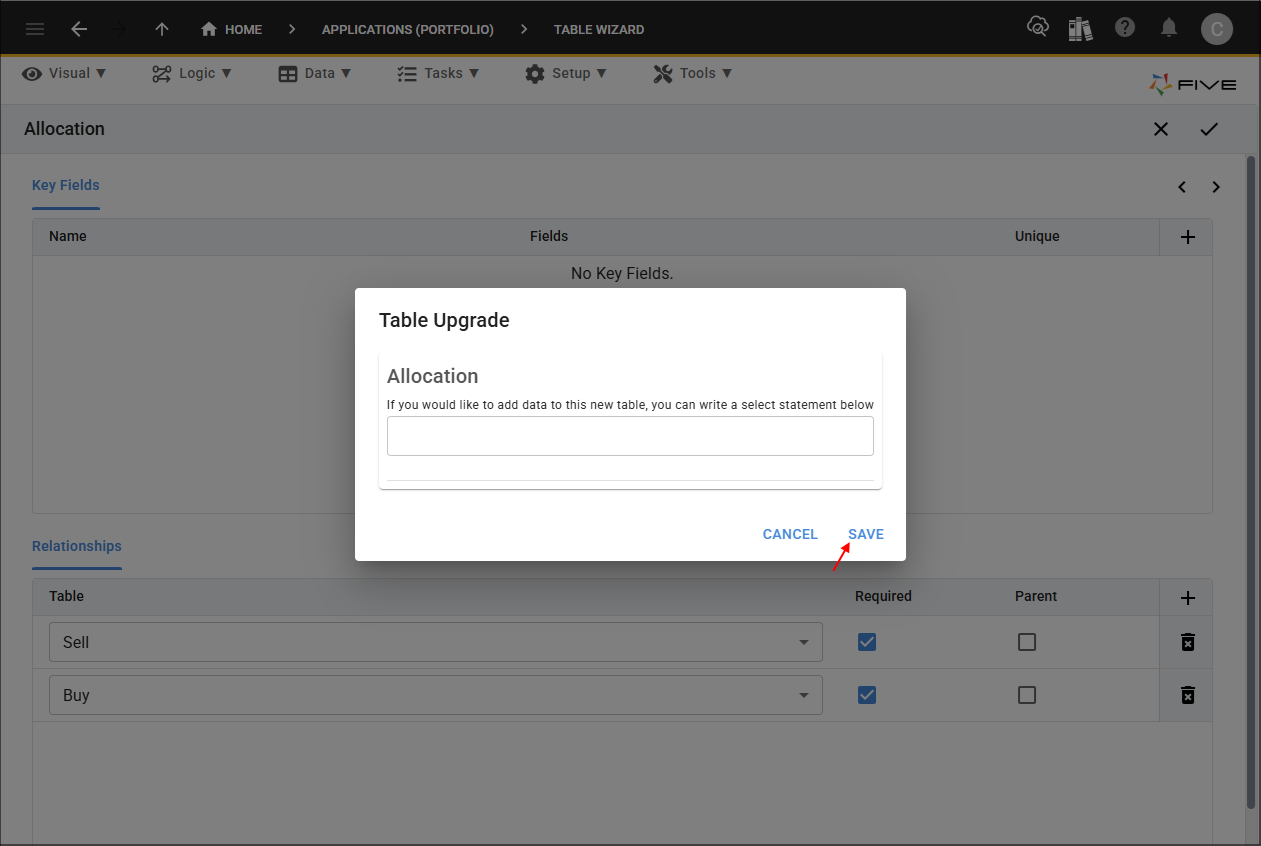Click the Unique column header
The width and height of the screenshot is (1261, 846).
(1037, 237)
